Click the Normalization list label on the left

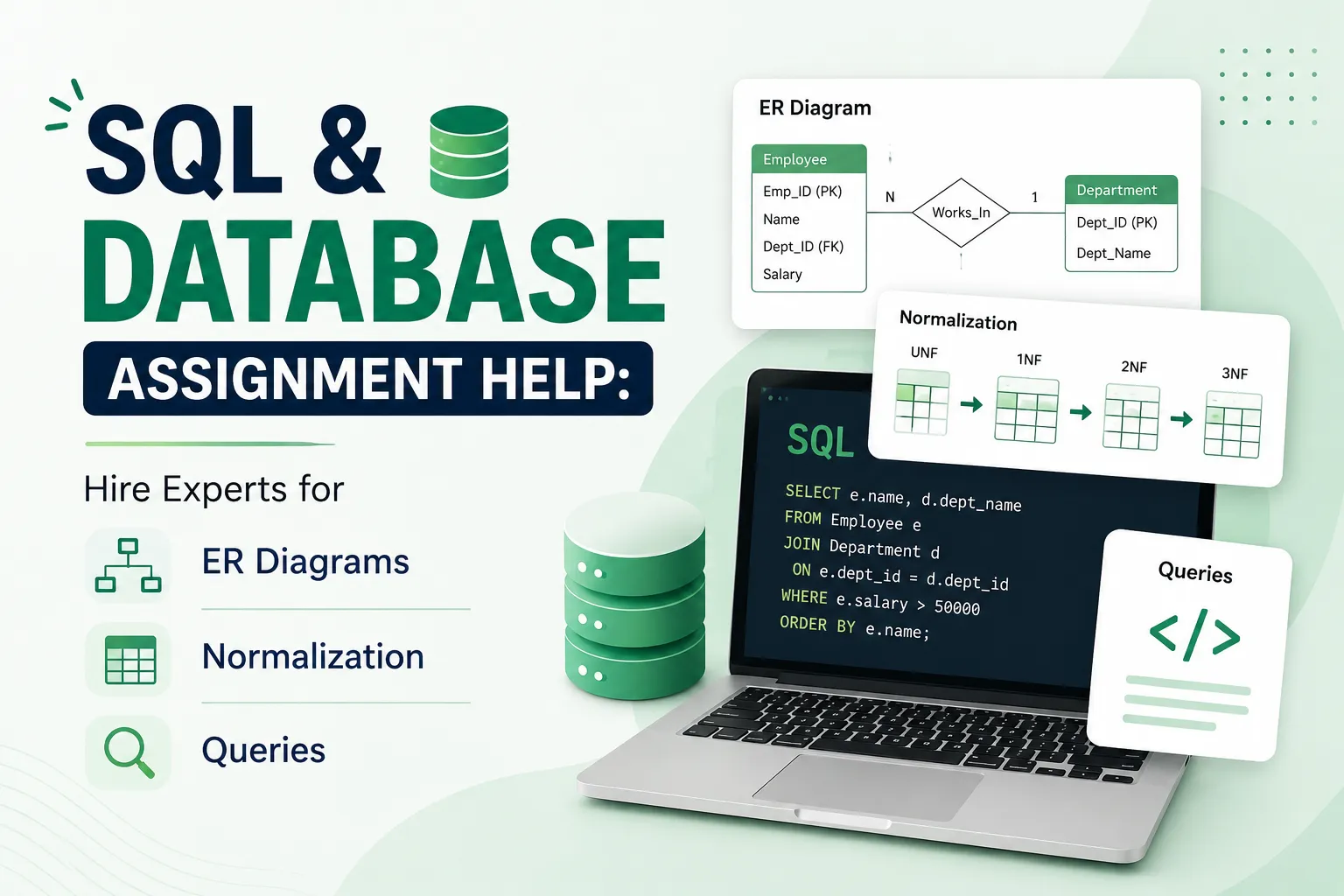(x=312, y=656)
